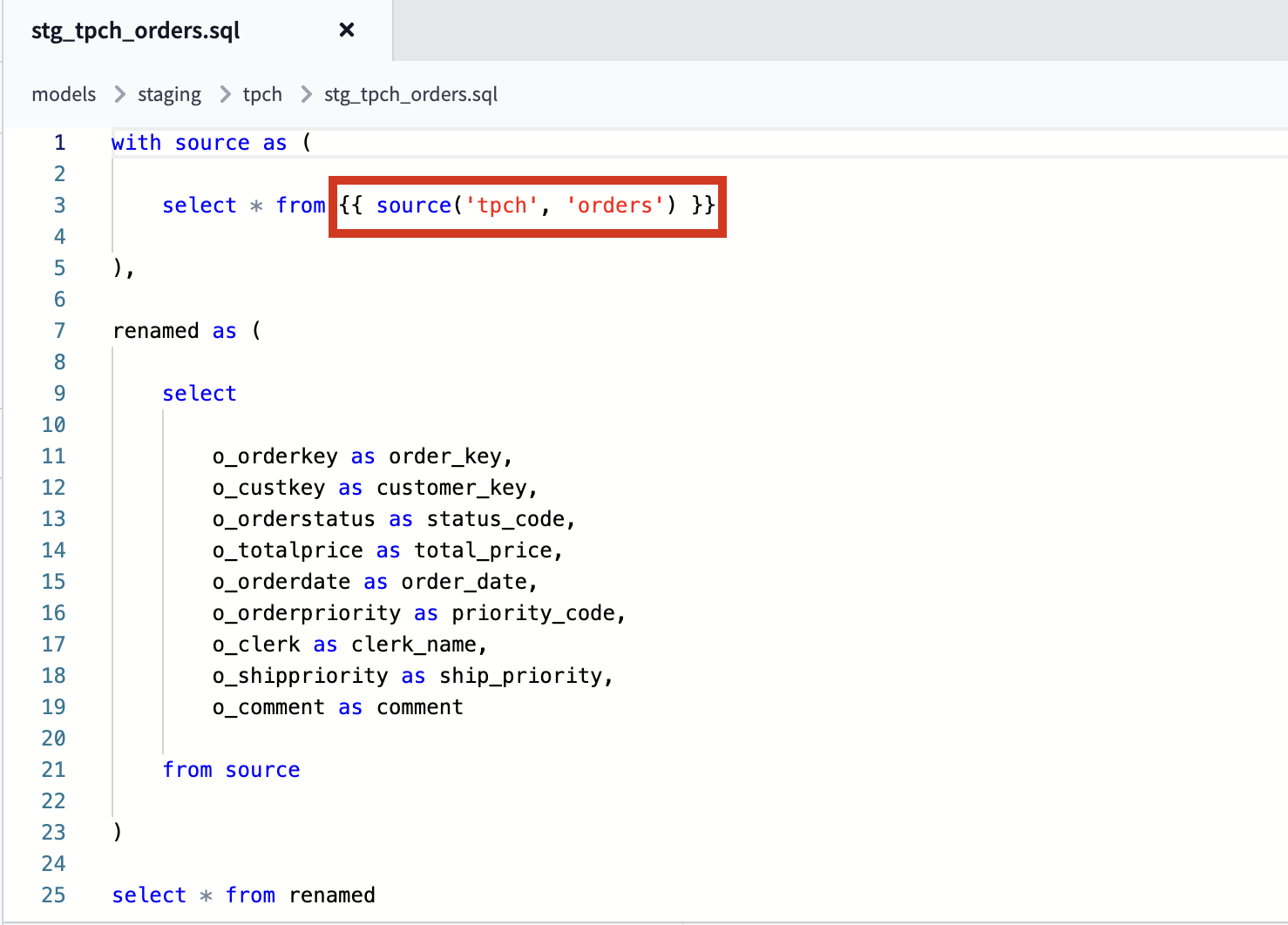Click the chevron after tpch
This screenshot has width=1288, height=925.
coord(303,94)
